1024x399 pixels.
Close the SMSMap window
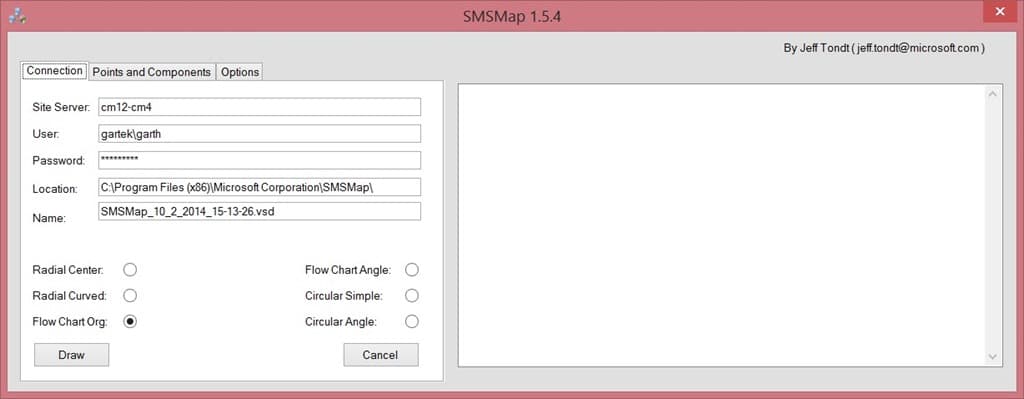999,12
